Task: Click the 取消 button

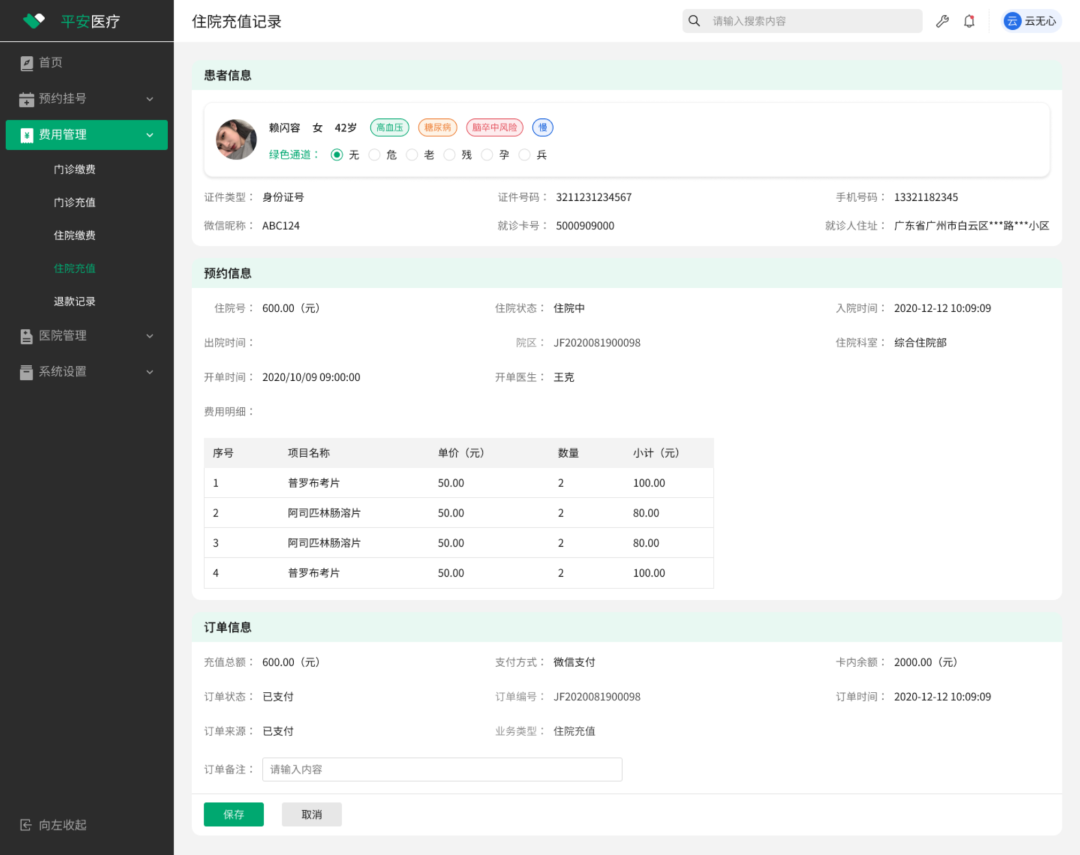Action: pos(312,815)
